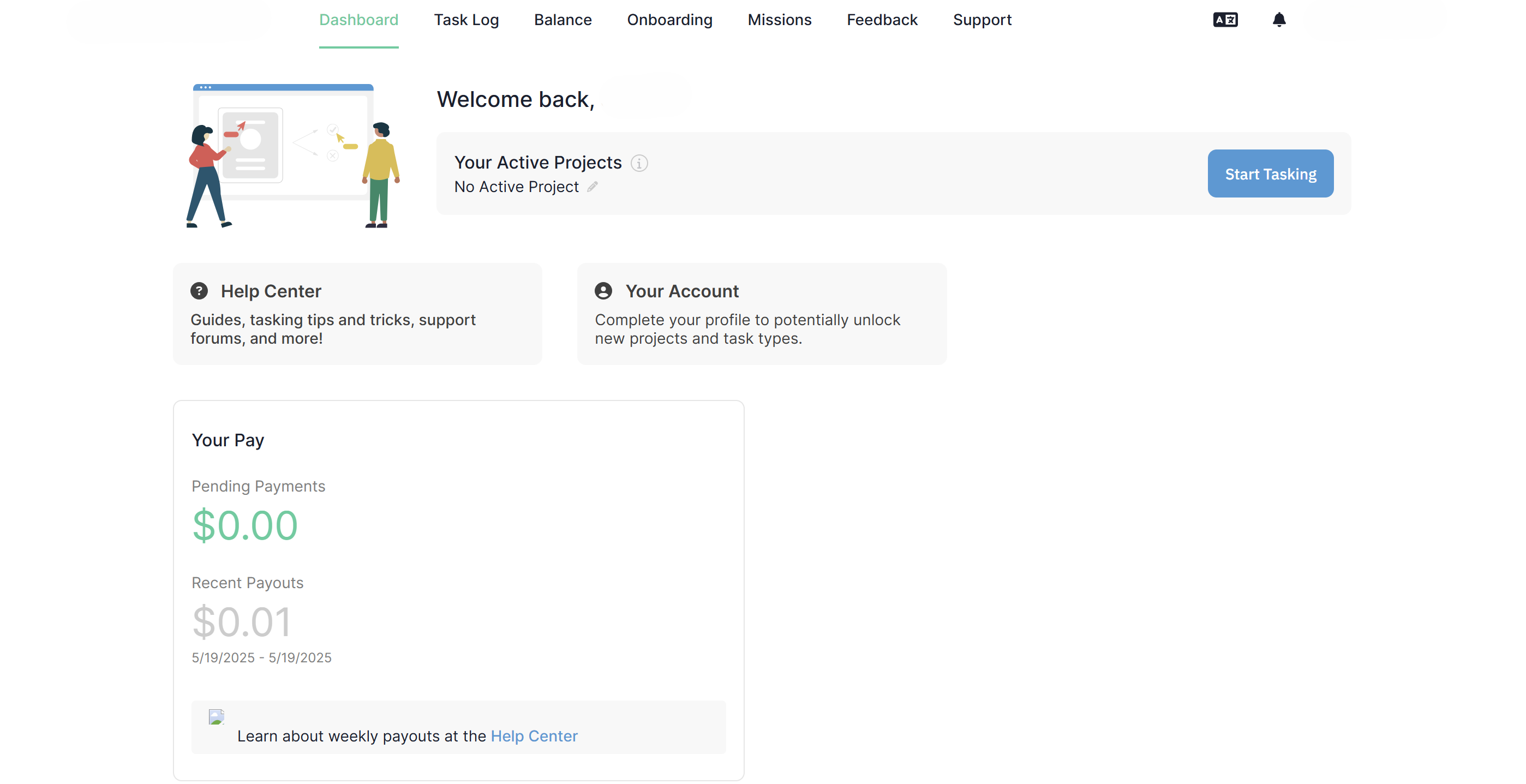Viewport: 1526px width, 784px height.
Task: Open the Feedback tab
Action: tap(882, 20)
